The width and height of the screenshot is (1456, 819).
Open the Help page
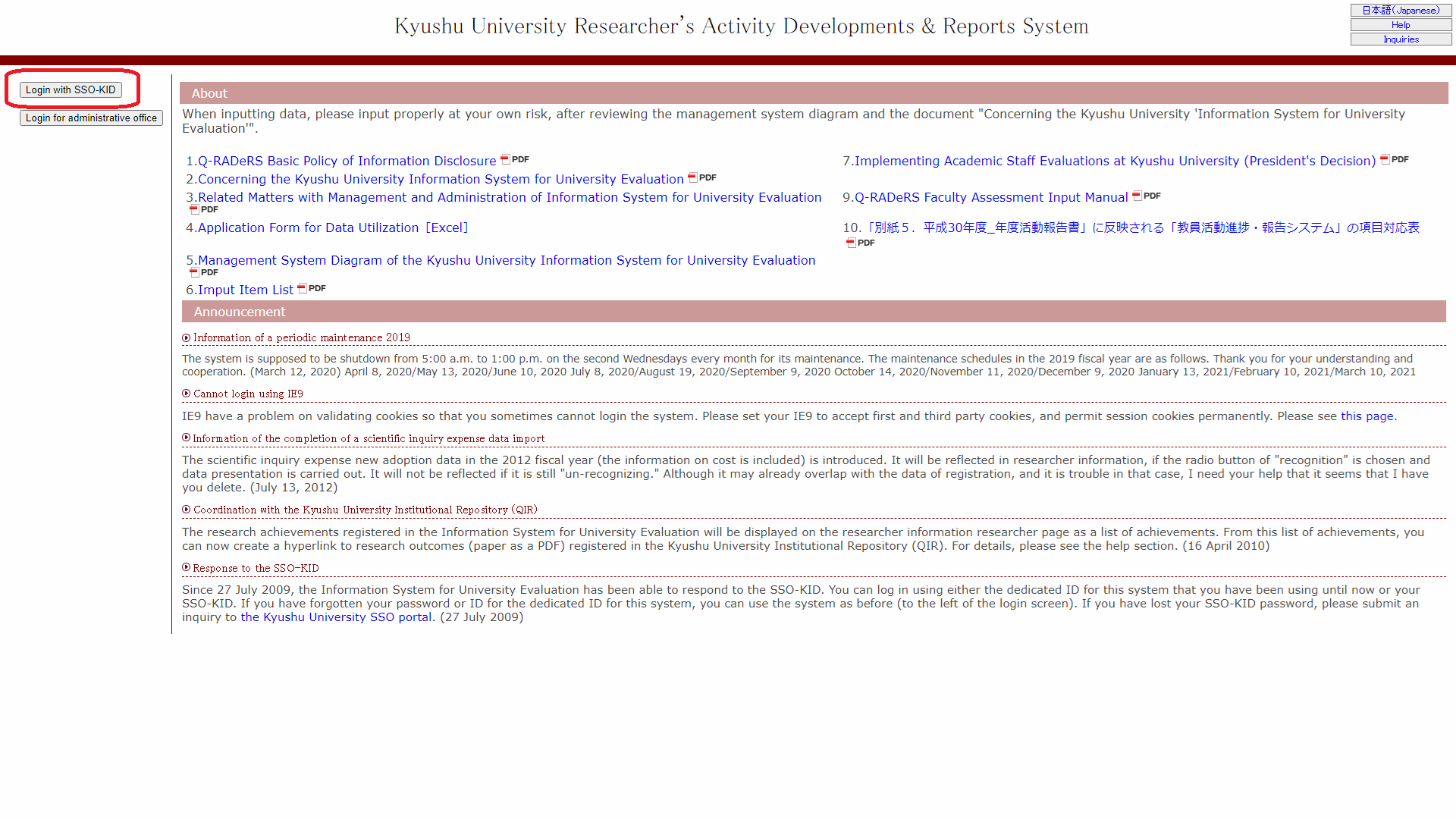point(1401,25)
